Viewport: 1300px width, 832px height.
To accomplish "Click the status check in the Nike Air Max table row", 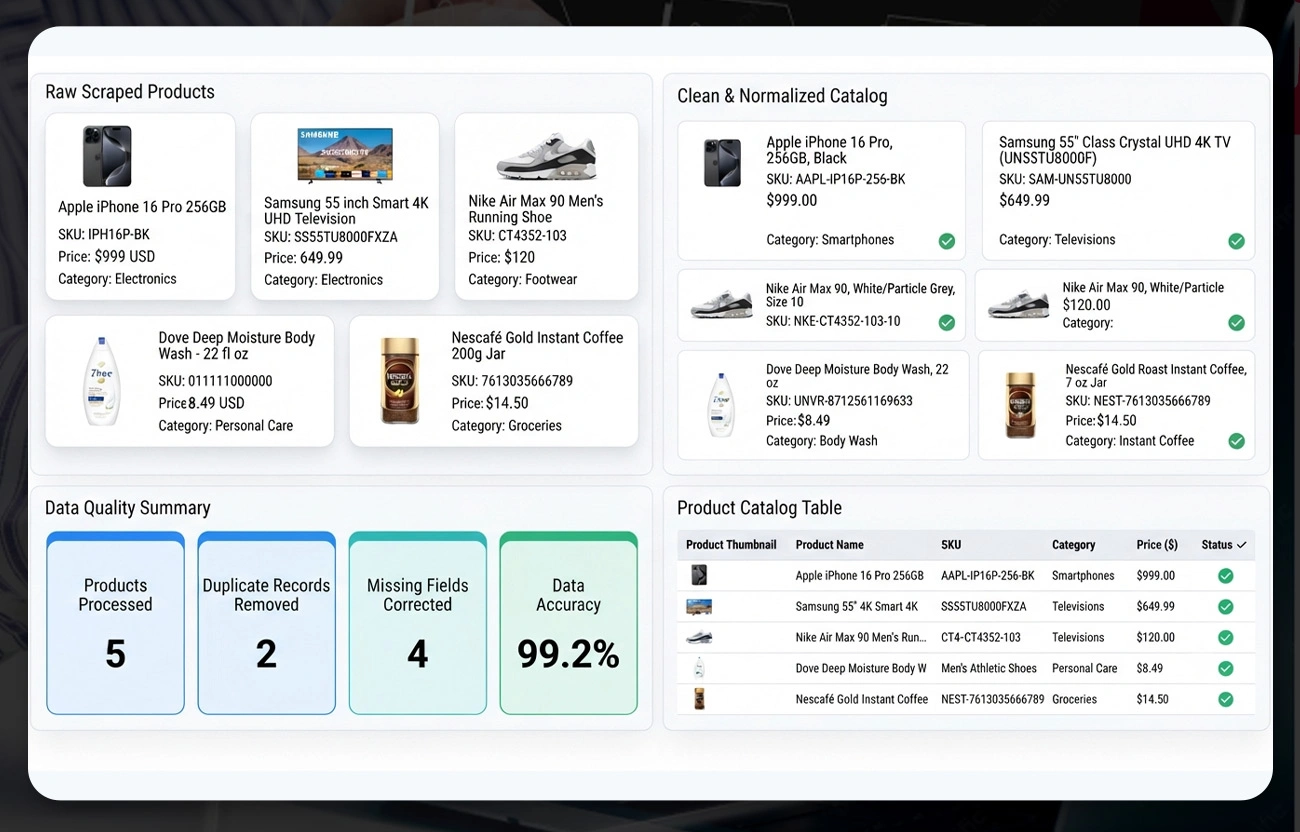I will coord(1225,638).
